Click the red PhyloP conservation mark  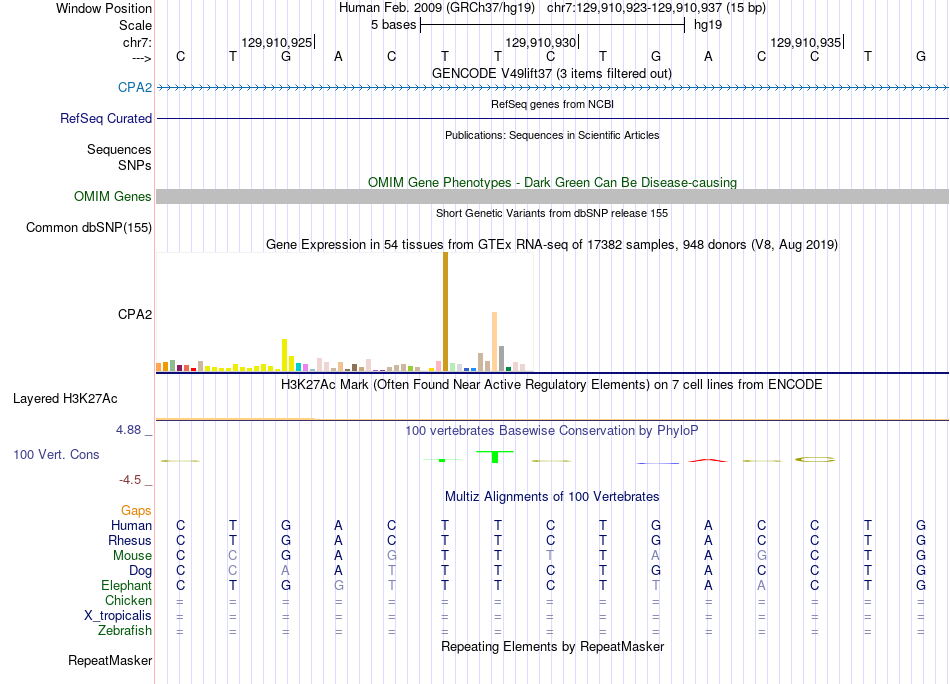(708, 460)
